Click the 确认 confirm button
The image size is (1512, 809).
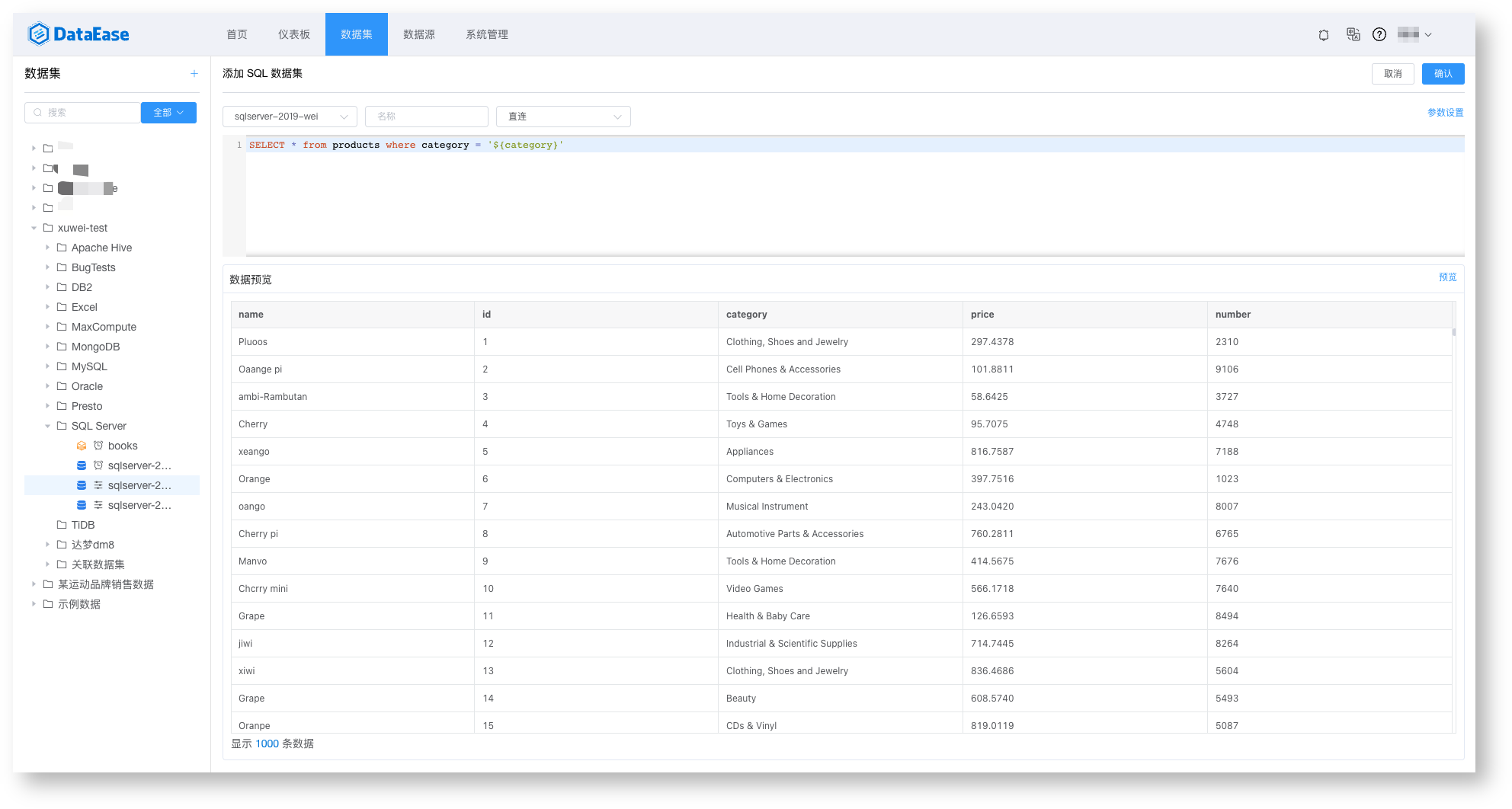click(1443, 74)
